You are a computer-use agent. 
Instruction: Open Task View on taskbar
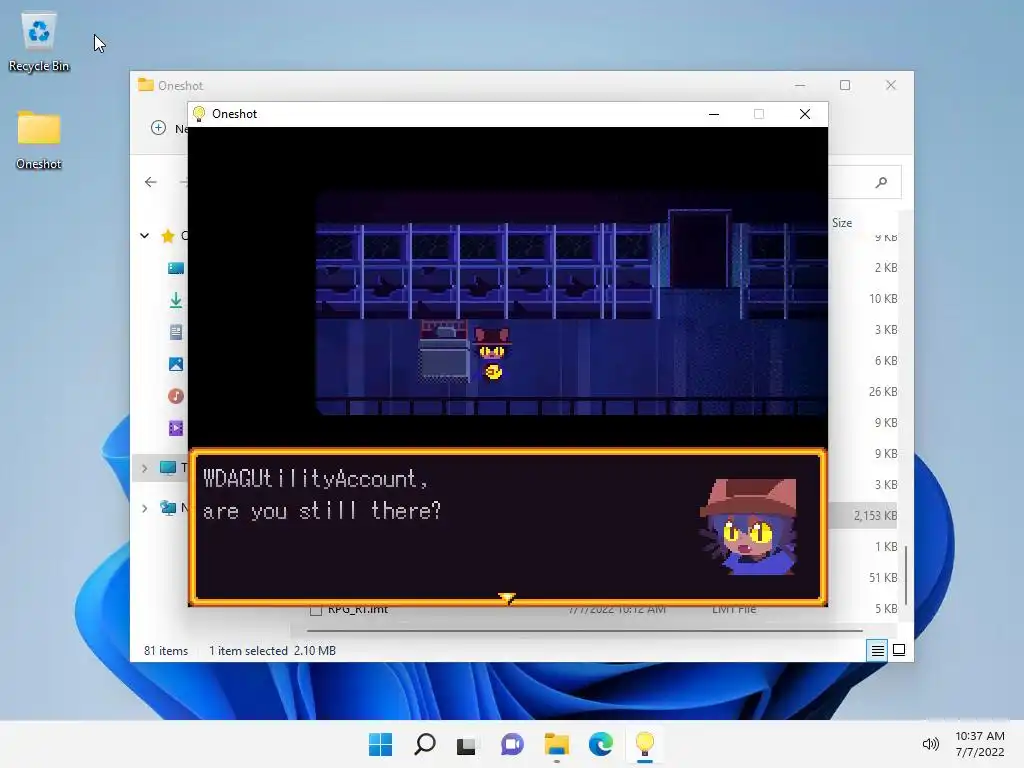pos(466,744)
